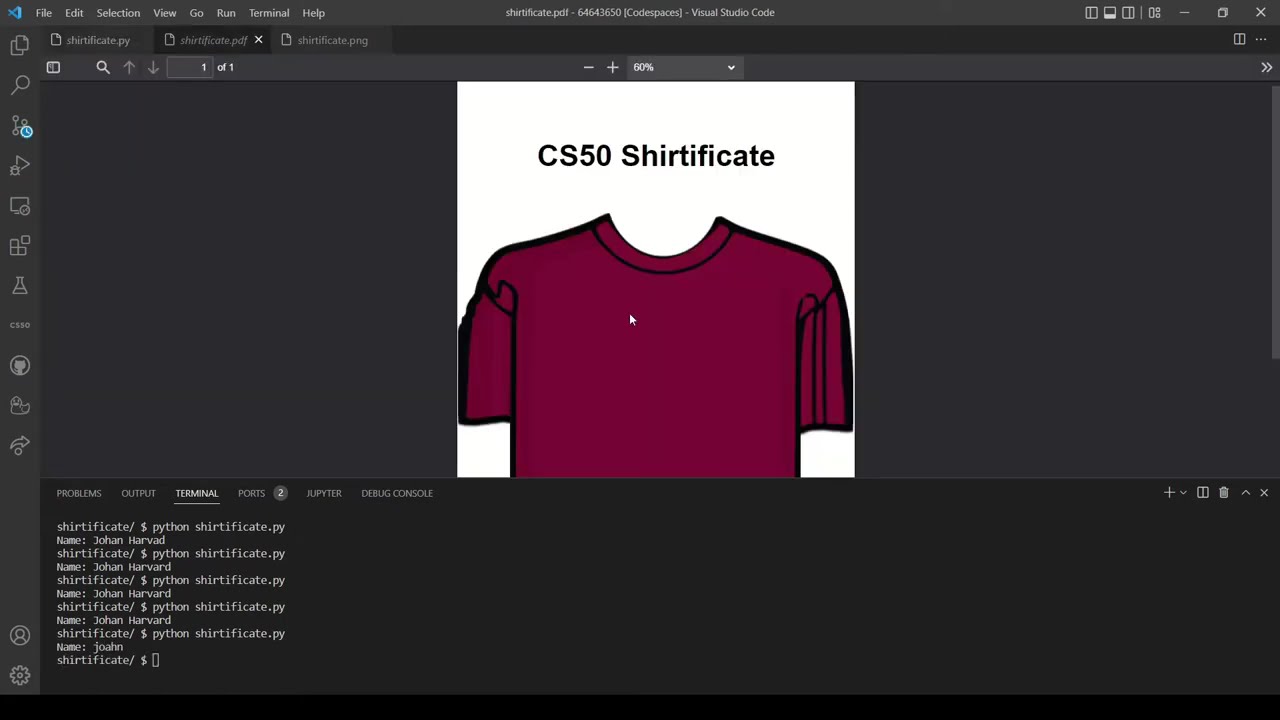Toggle the PDF viewer sidebar
Screen dimensions: 1280x720
coord(53,67)
